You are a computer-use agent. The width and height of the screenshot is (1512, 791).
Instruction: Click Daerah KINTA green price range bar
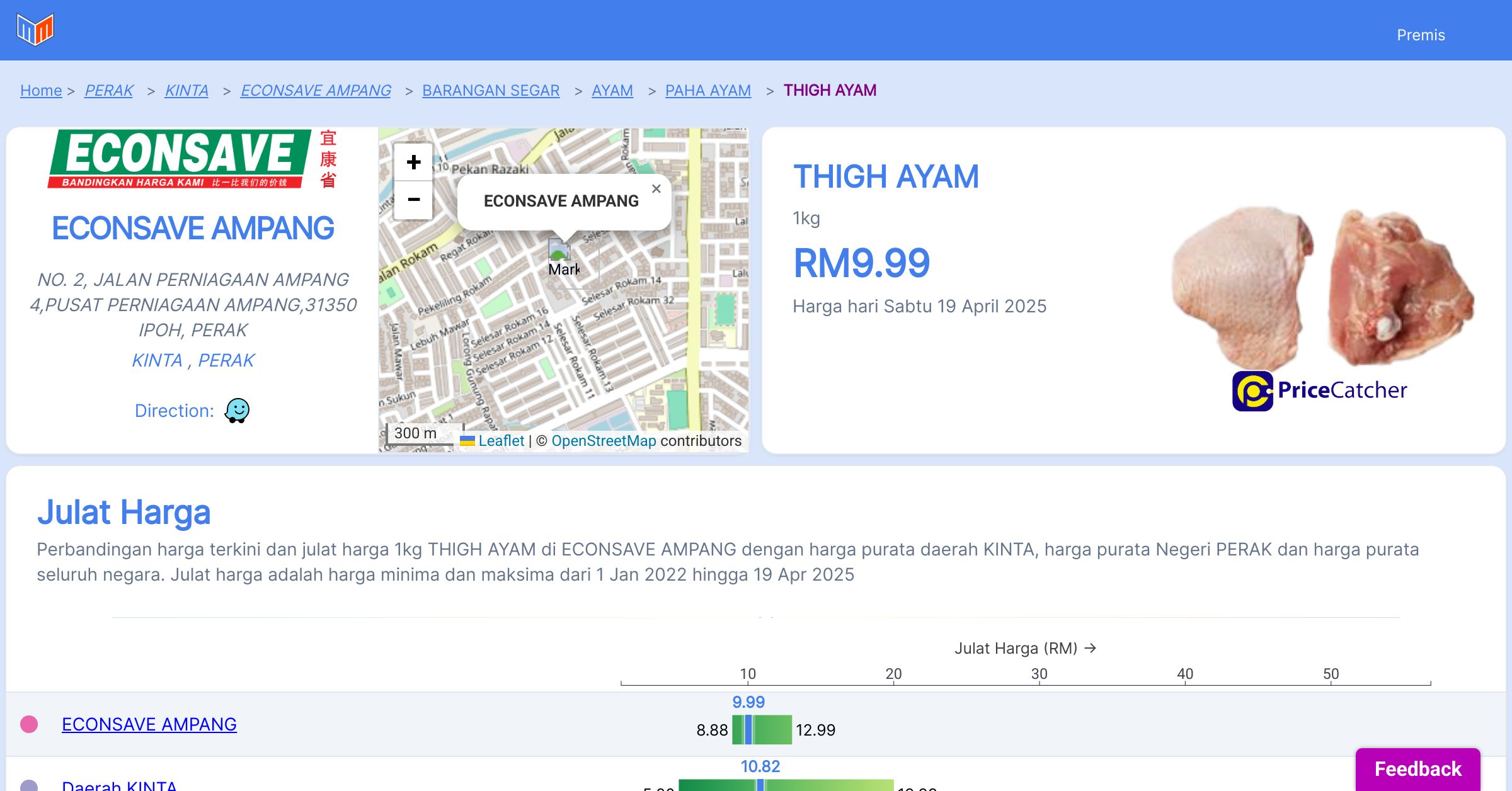(786, 785)
